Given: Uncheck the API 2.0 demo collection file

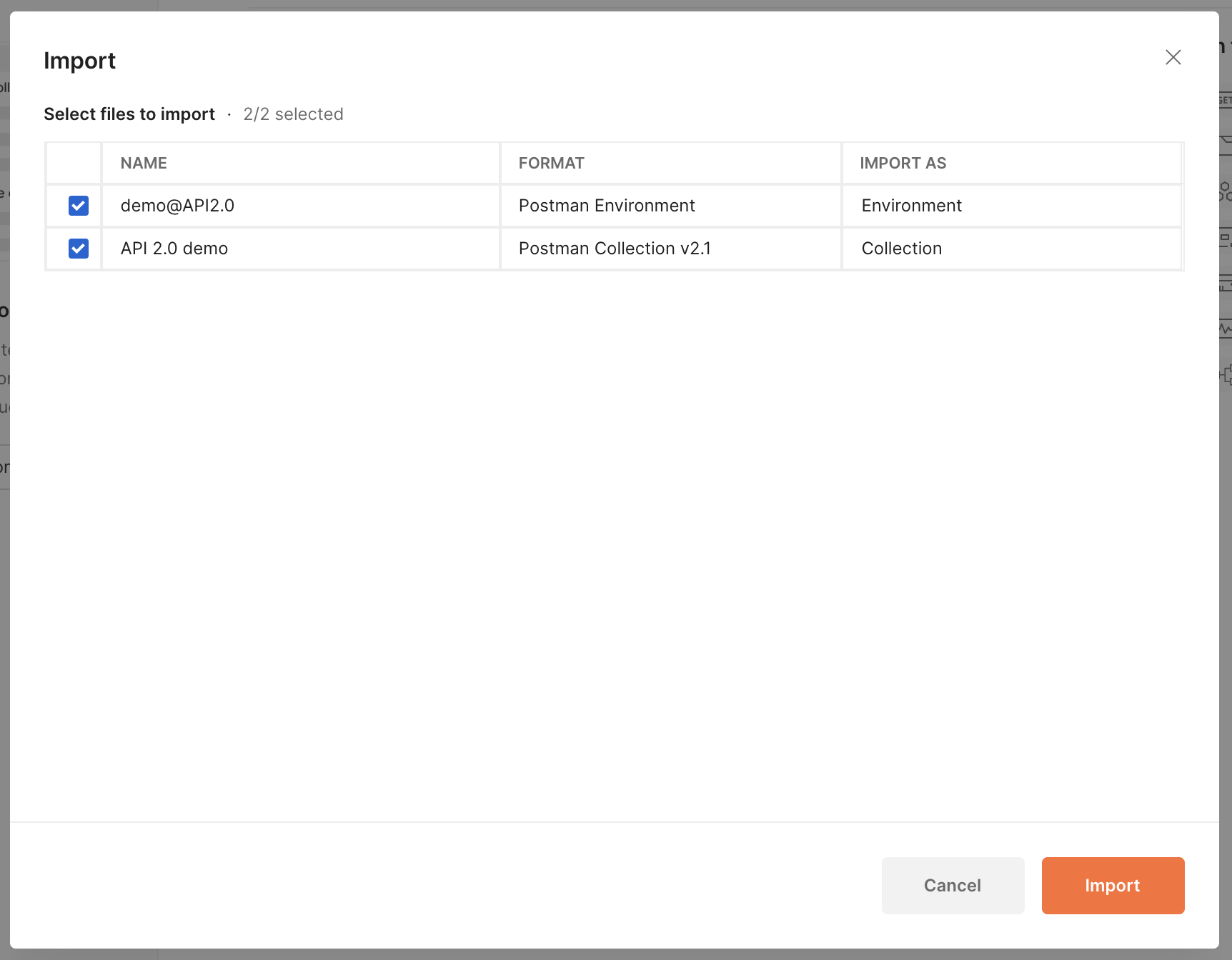Looking at the screenshot, I should (78, 249).
